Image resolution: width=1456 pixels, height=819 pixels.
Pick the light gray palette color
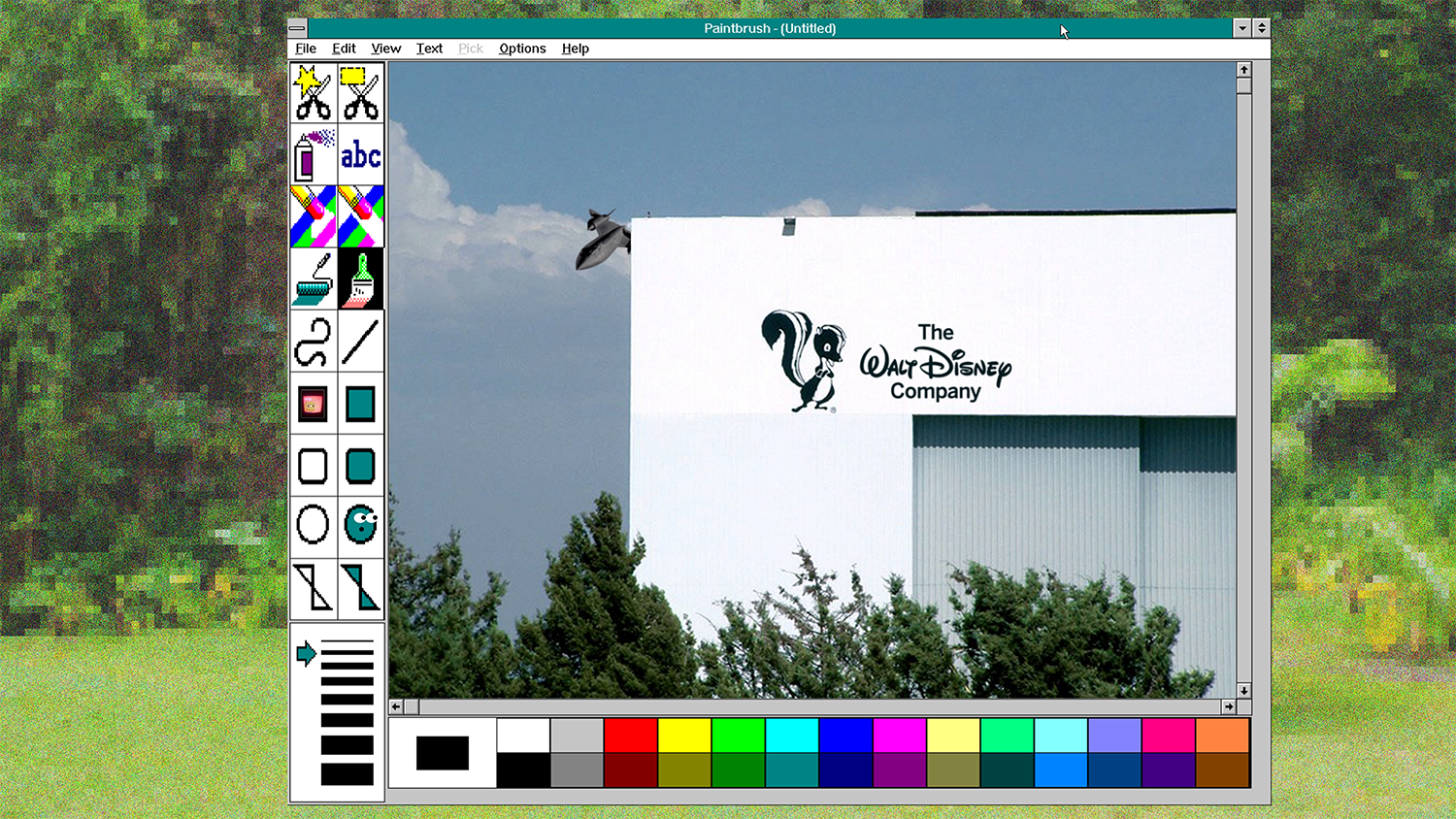point(578,736)
